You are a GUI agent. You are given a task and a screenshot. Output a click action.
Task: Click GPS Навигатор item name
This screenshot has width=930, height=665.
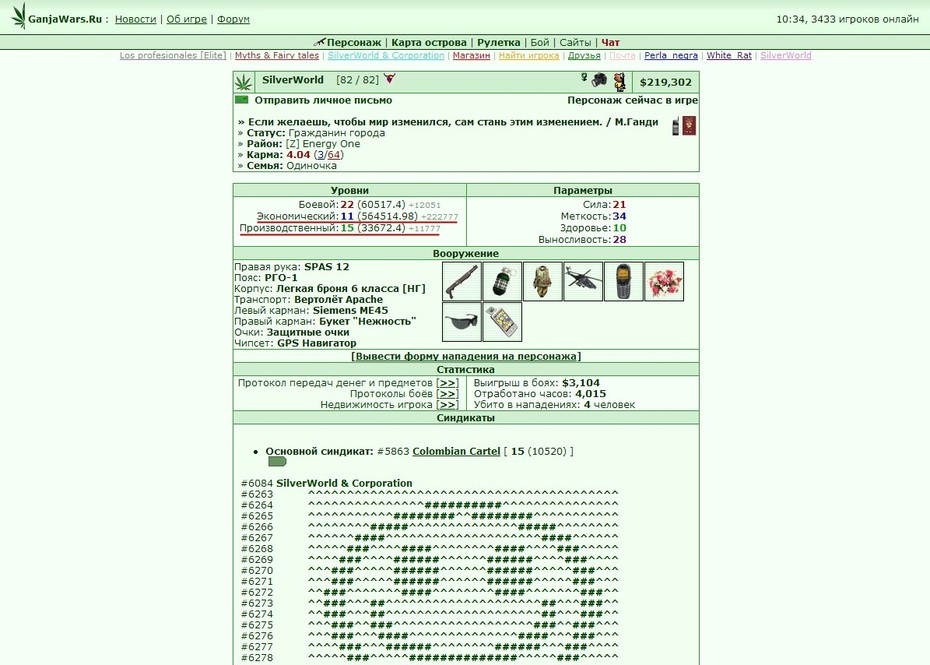[317, 343]
